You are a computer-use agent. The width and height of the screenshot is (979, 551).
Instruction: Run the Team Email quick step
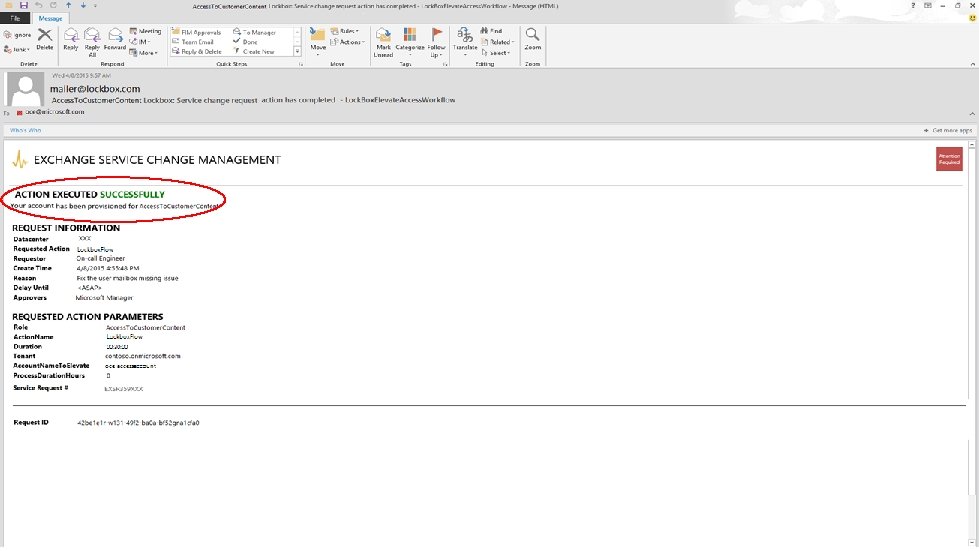click(193, 42)
